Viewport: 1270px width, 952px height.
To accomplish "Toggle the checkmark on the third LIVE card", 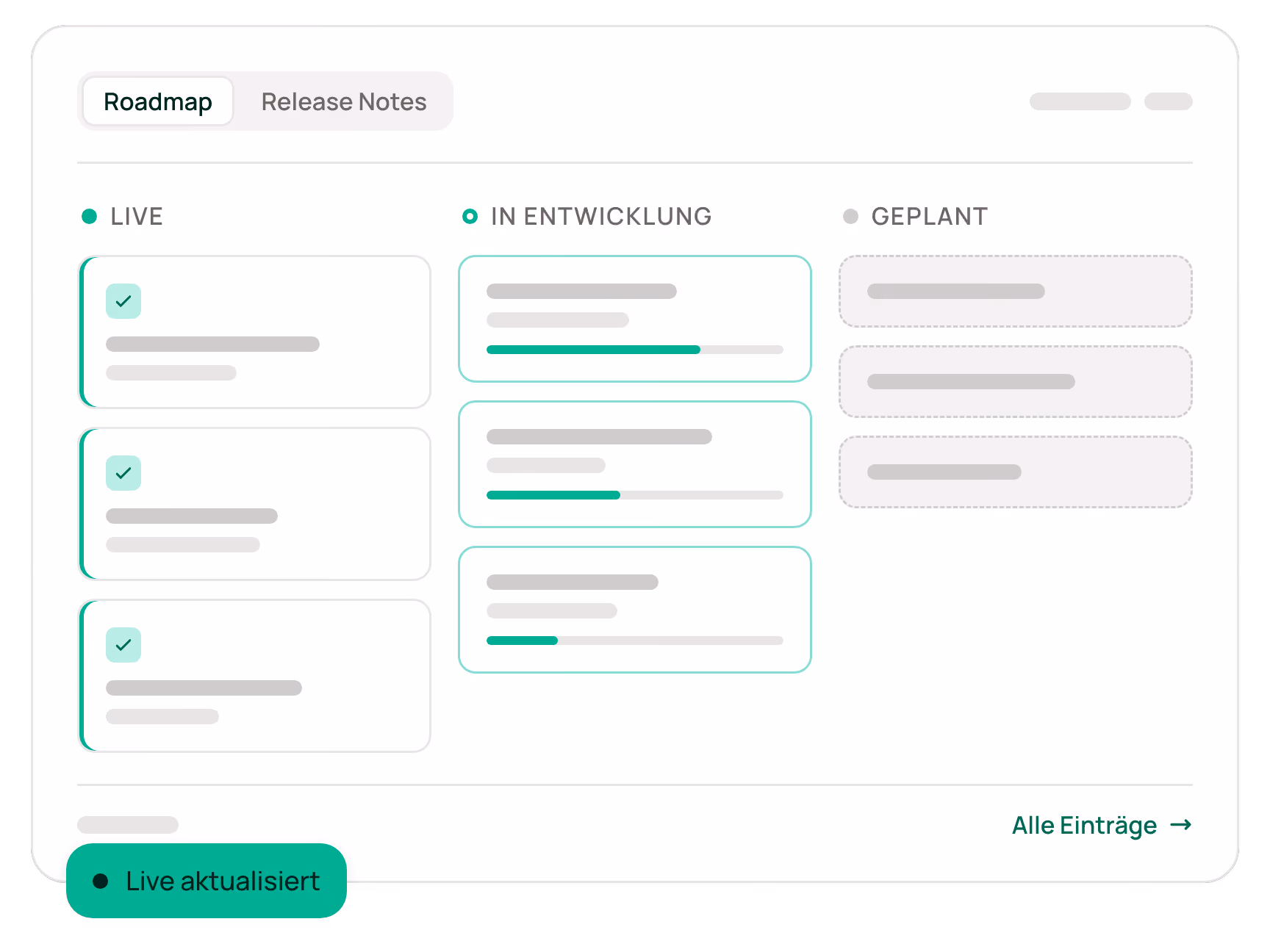I will pos(123,645).
